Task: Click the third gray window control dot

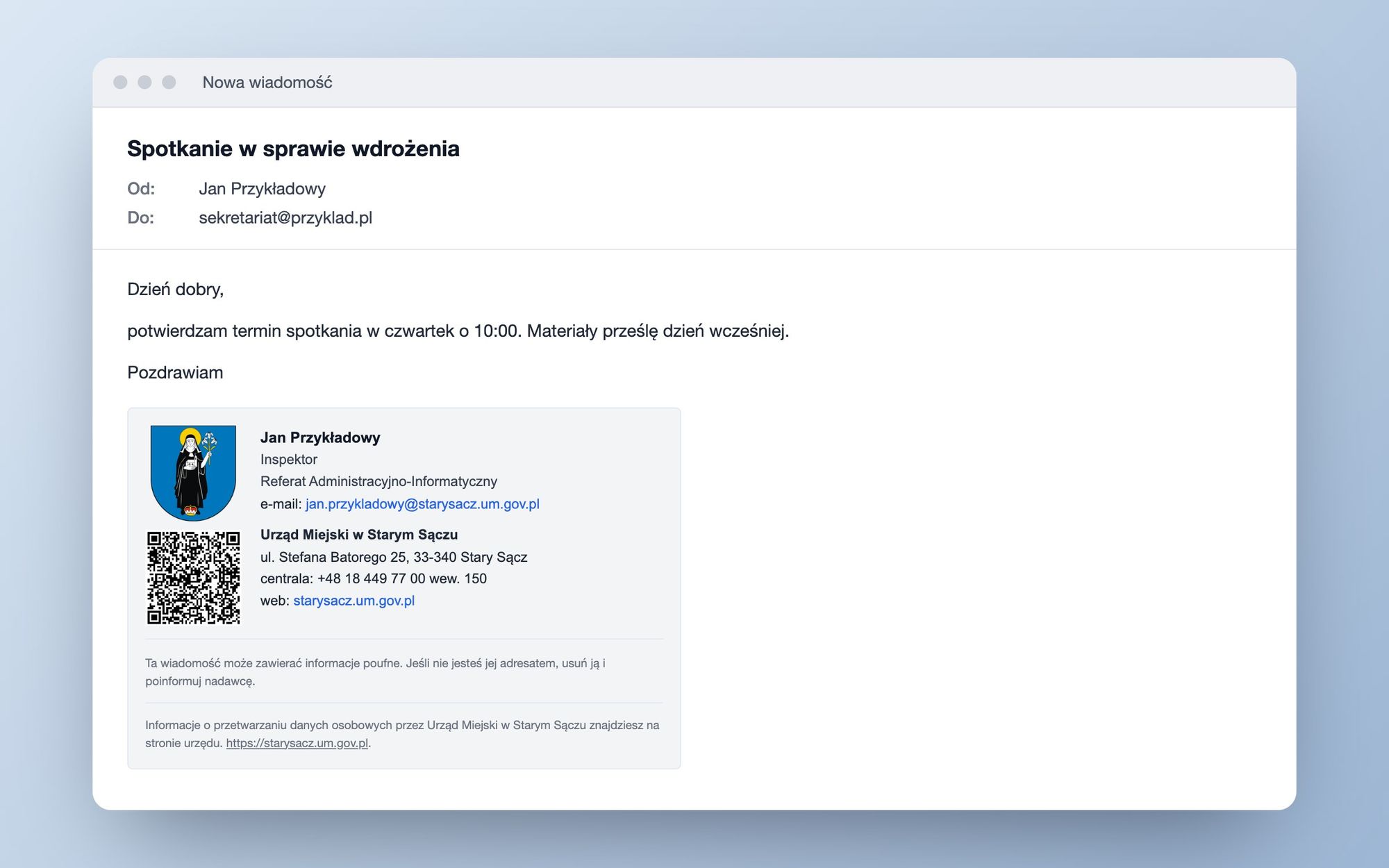Action: pos(169,82)
